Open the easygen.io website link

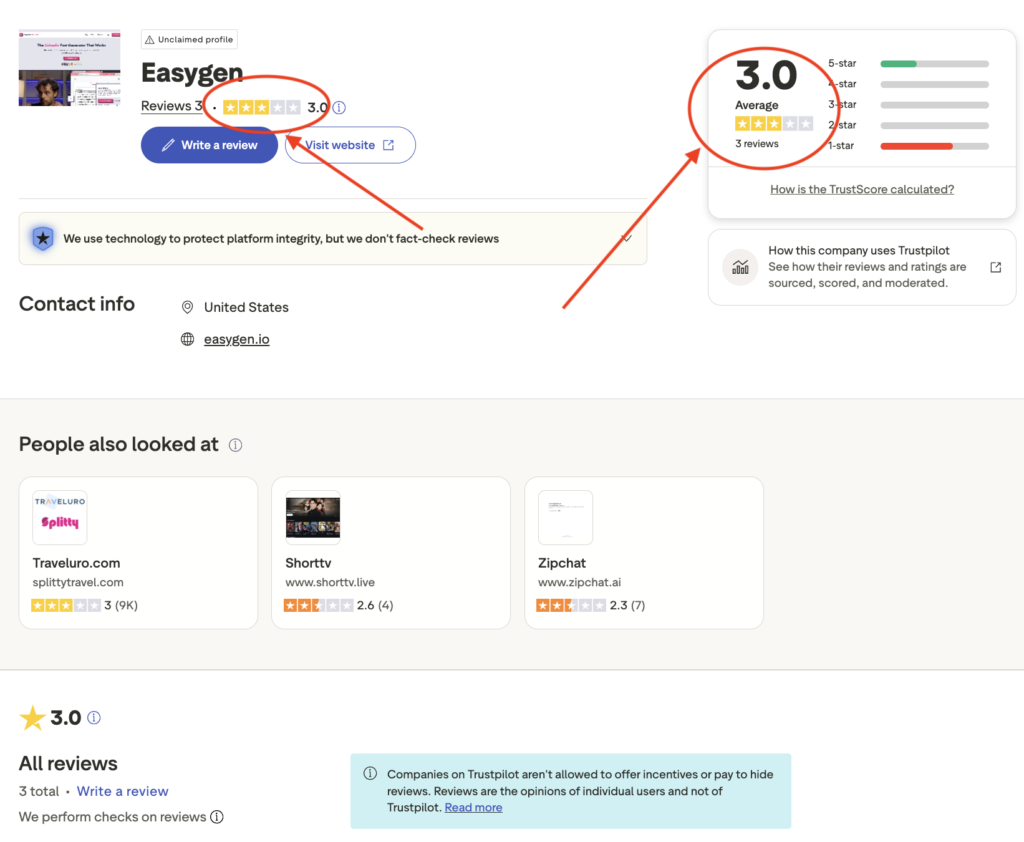pos(236,339)
